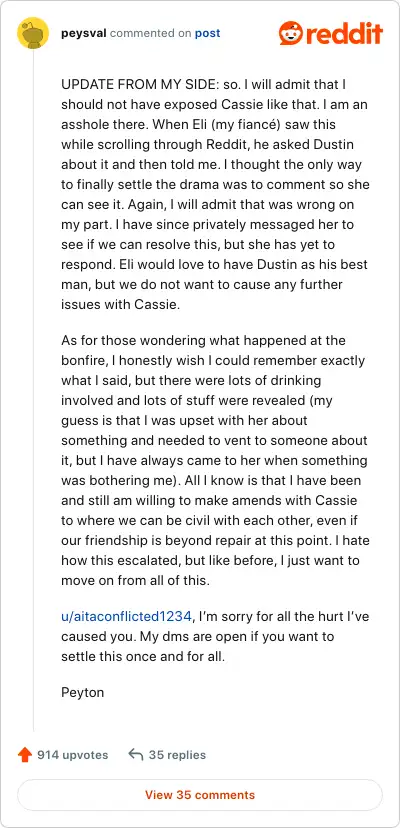The height and width of the screenshot is (828, 400).
Task: Click the "Peyton" signature text
Action: click(x=82, y=692)
